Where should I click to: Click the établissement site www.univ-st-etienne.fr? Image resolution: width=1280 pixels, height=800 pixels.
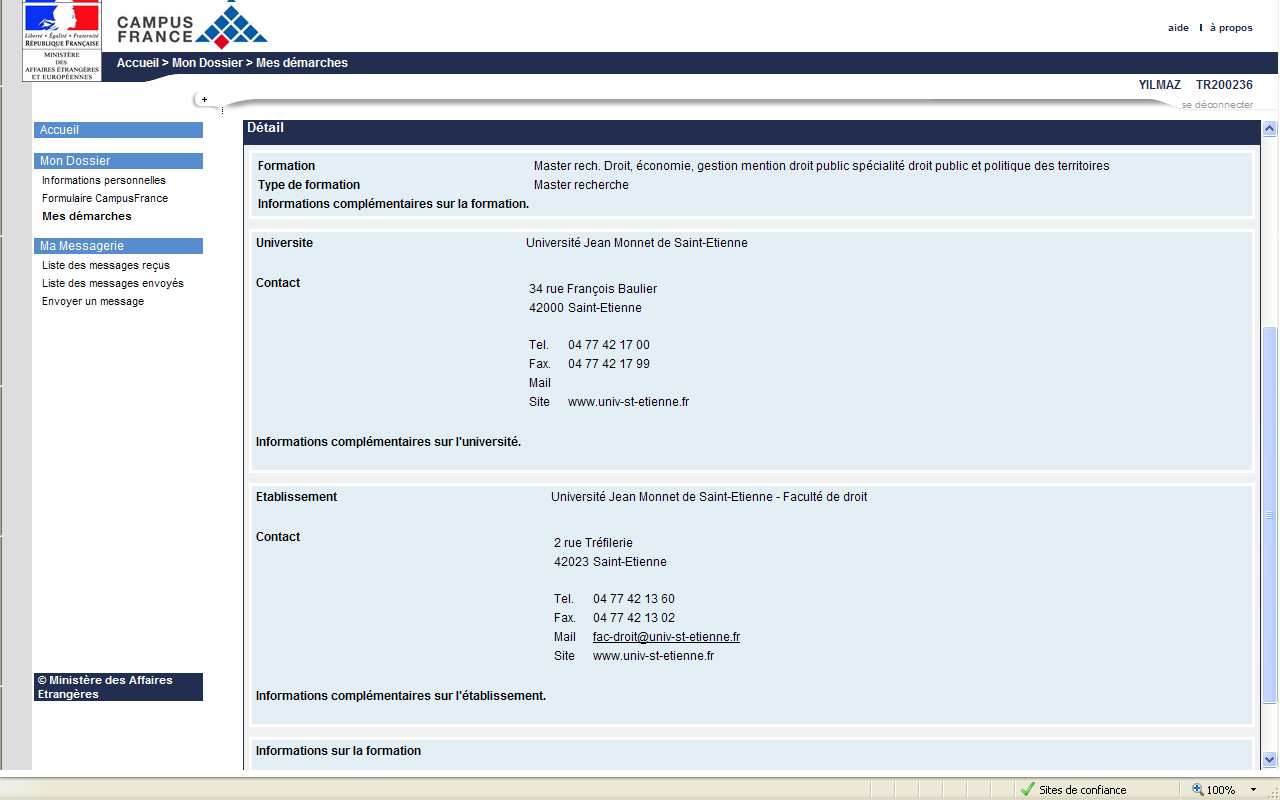click(x=653, y=656)
